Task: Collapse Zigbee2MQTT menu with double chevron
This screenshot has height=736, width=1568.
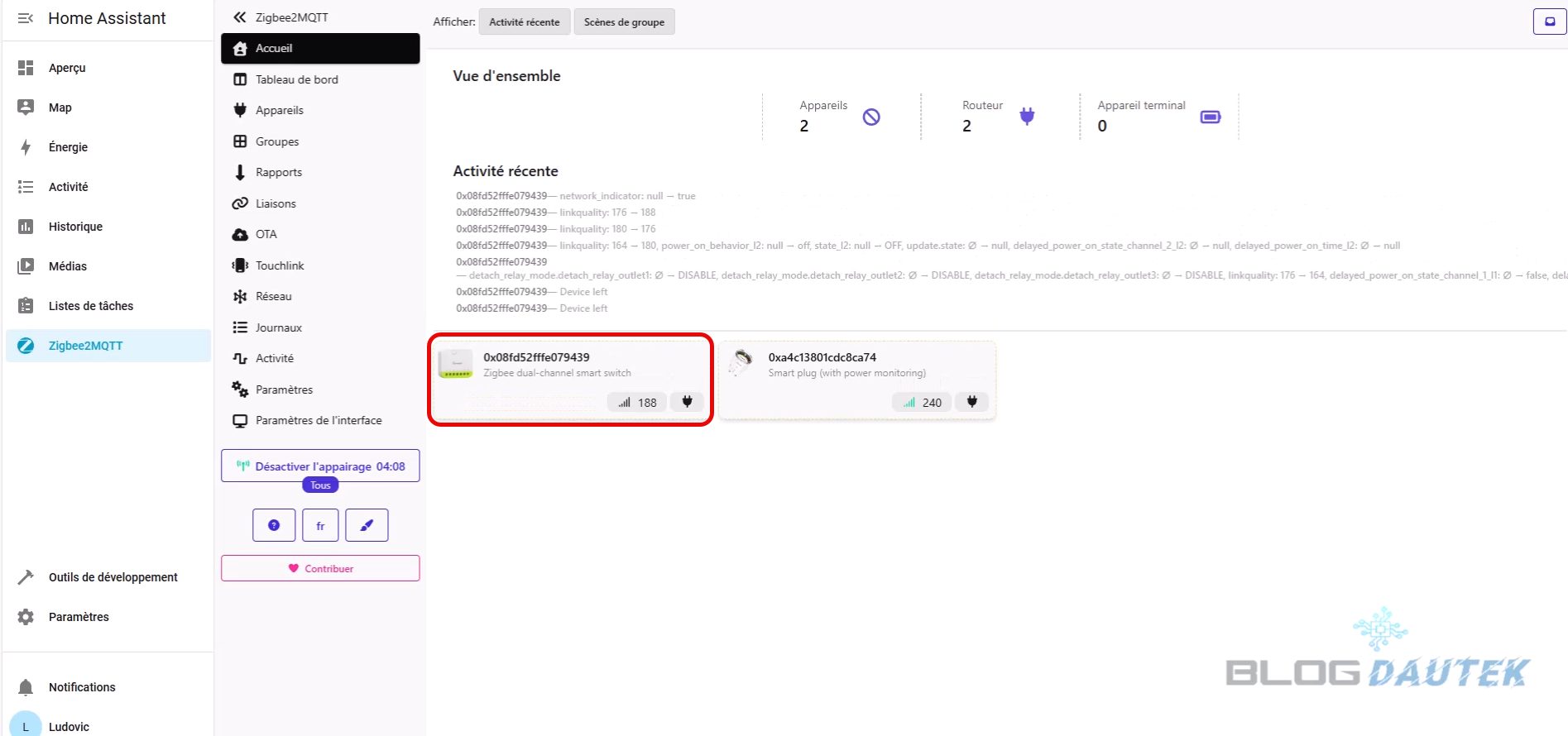Action: coord(240,17)
